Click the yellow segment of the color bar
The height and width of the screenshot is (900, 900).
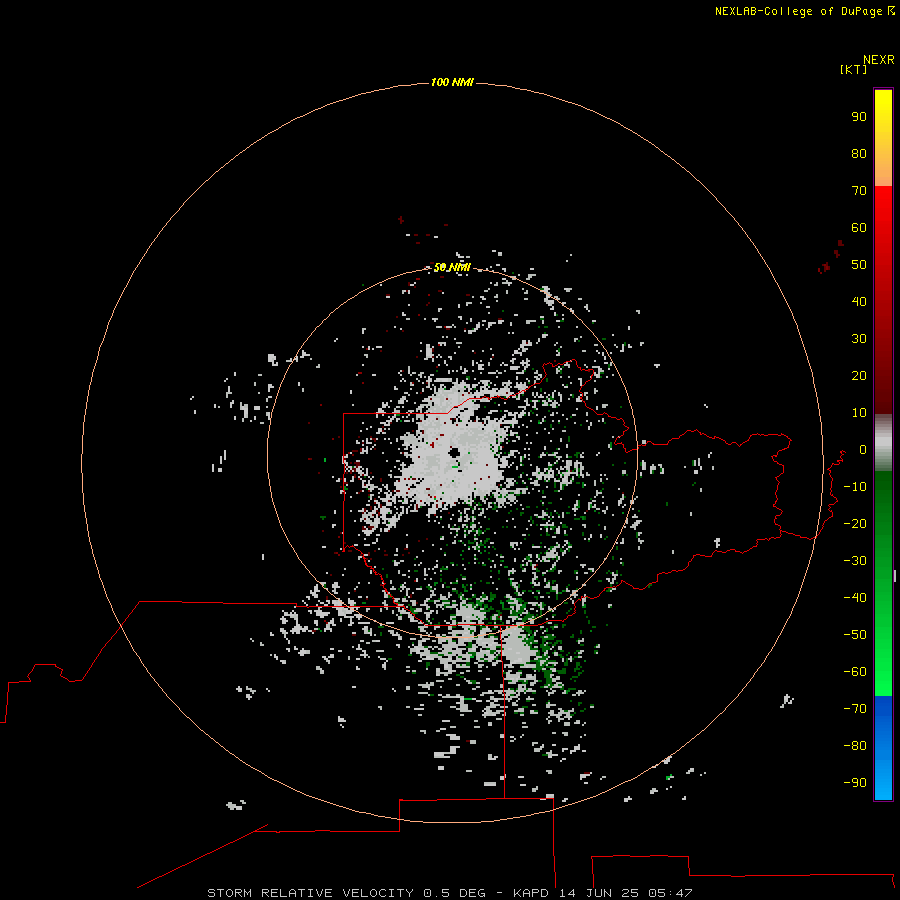pyautogui.click(x=883, y=138)
